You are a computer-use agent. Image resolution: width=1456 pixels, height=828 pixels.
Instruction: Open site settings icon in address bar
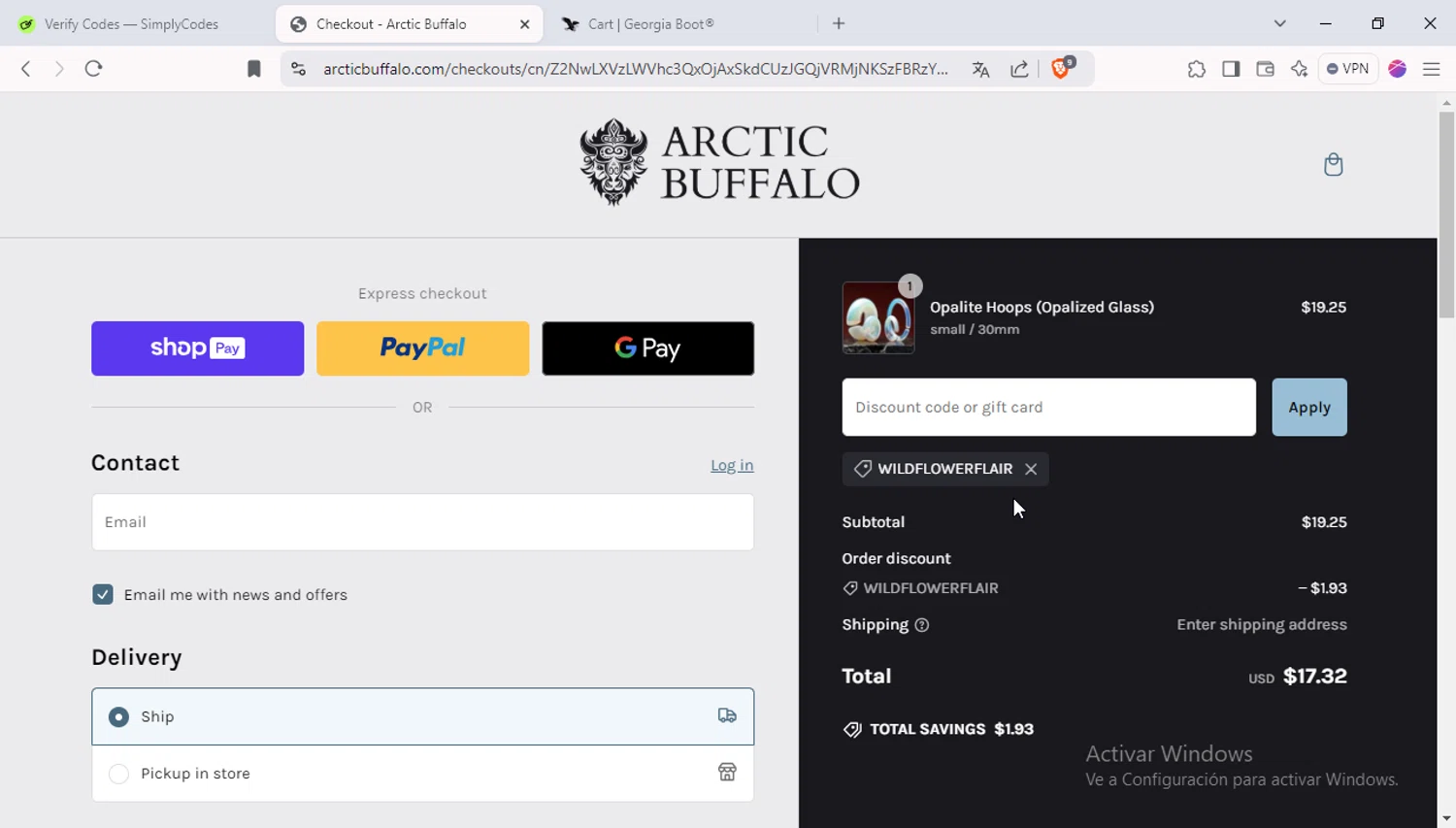tap(299, 69)
